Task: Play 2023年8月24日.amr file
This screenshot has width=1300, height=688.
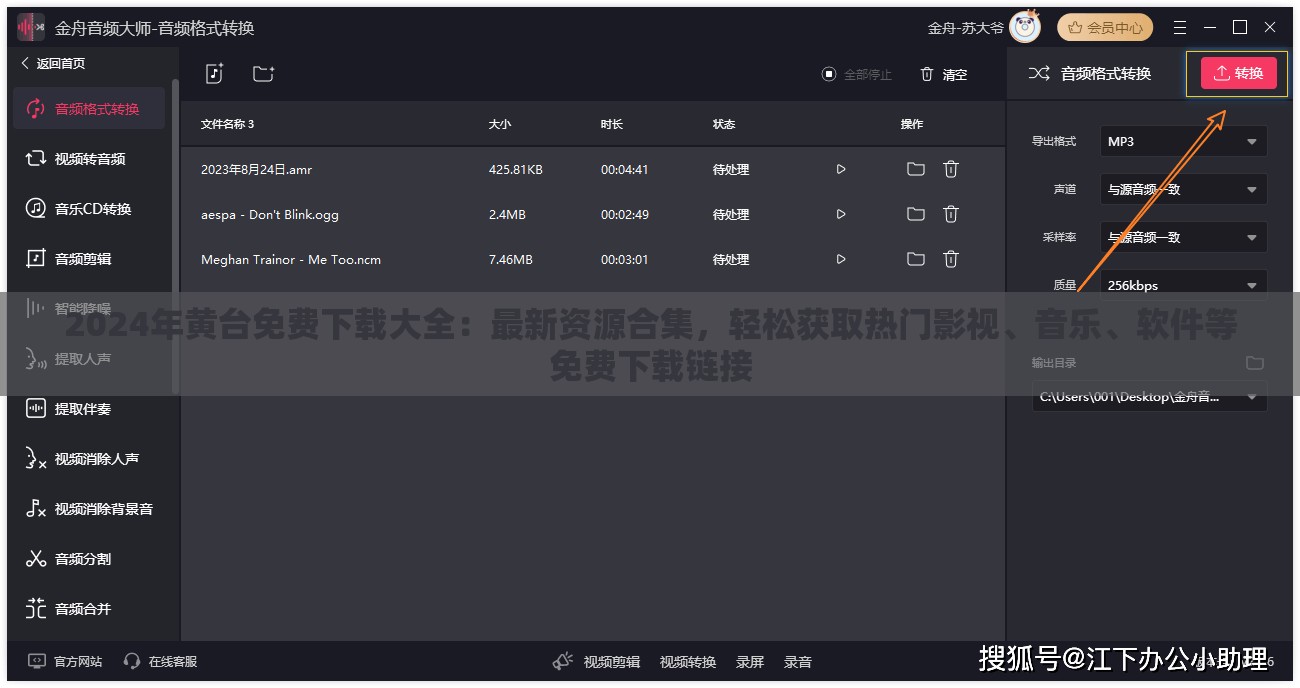Action: [x=841, y=169]
